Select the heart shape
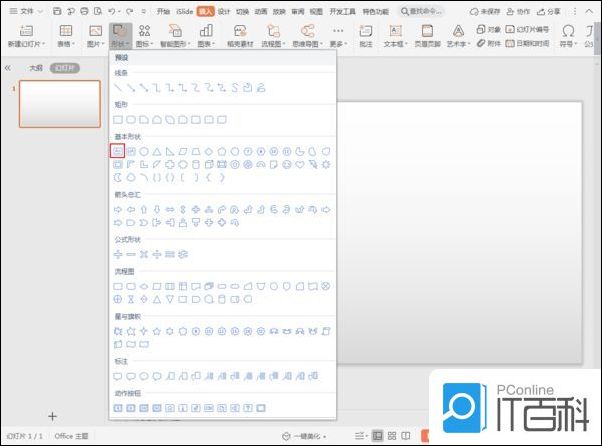602x446 pixels. (300, 165)
